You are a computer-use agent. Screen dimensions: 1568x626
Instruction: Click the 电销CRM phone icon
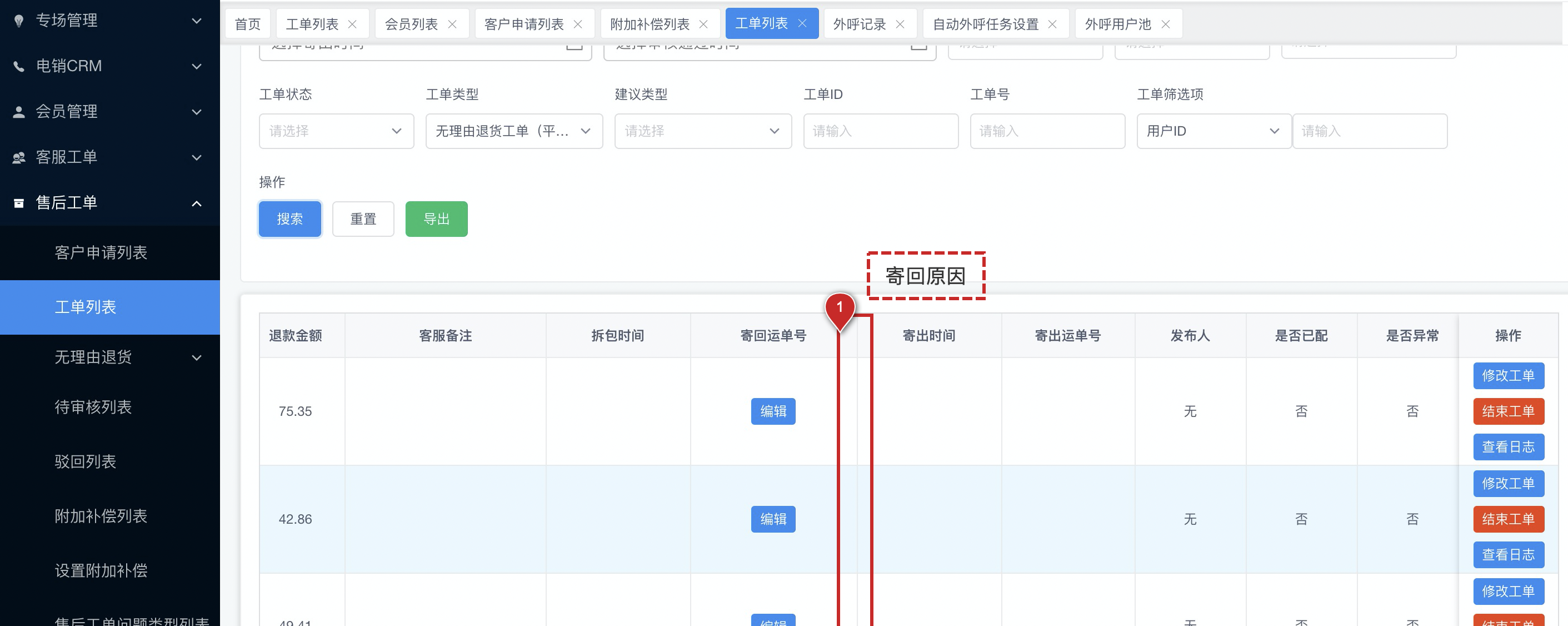19,66
